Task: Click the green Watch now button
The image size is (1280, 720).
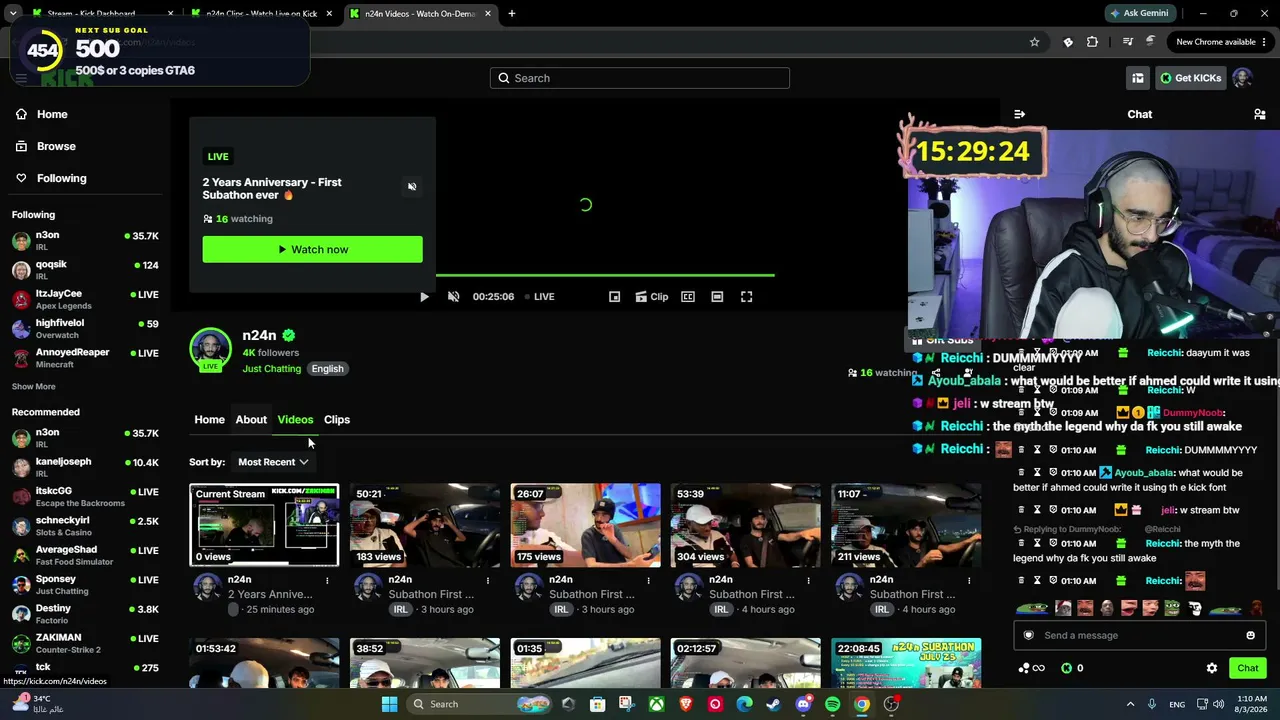Action: [312, 249]
